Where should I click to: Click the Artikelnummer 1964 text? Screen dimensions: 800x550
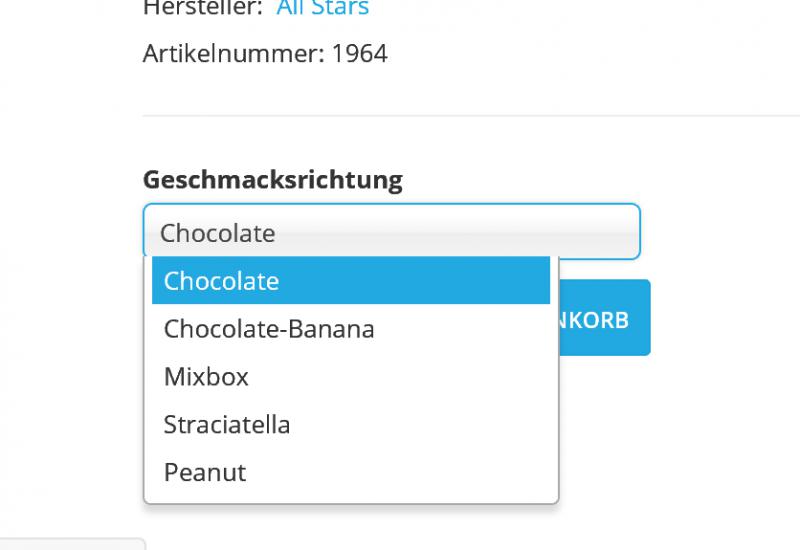265,54
